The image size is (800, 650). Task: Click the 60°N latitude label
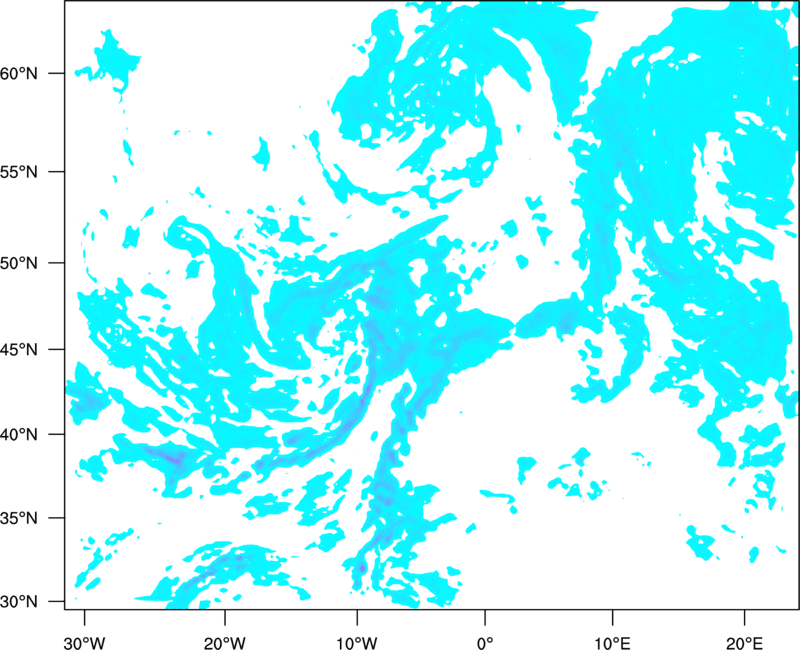tap(19, 73)
